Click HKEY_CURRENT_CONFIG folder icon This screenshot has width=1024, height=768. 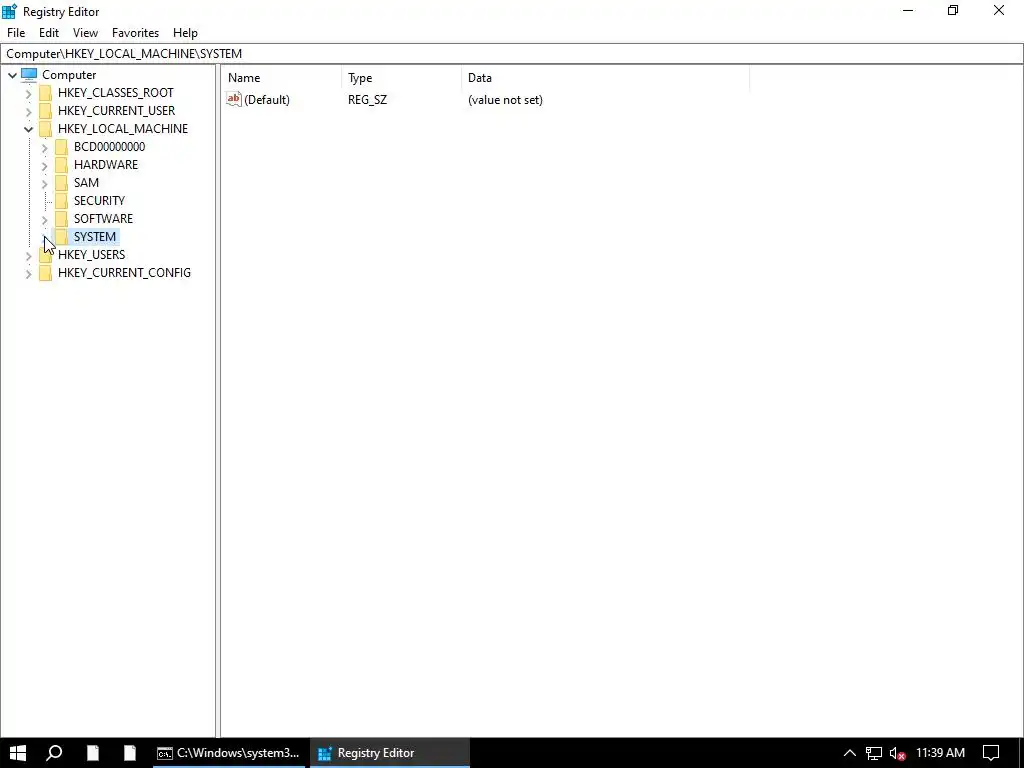click(46, 272)
